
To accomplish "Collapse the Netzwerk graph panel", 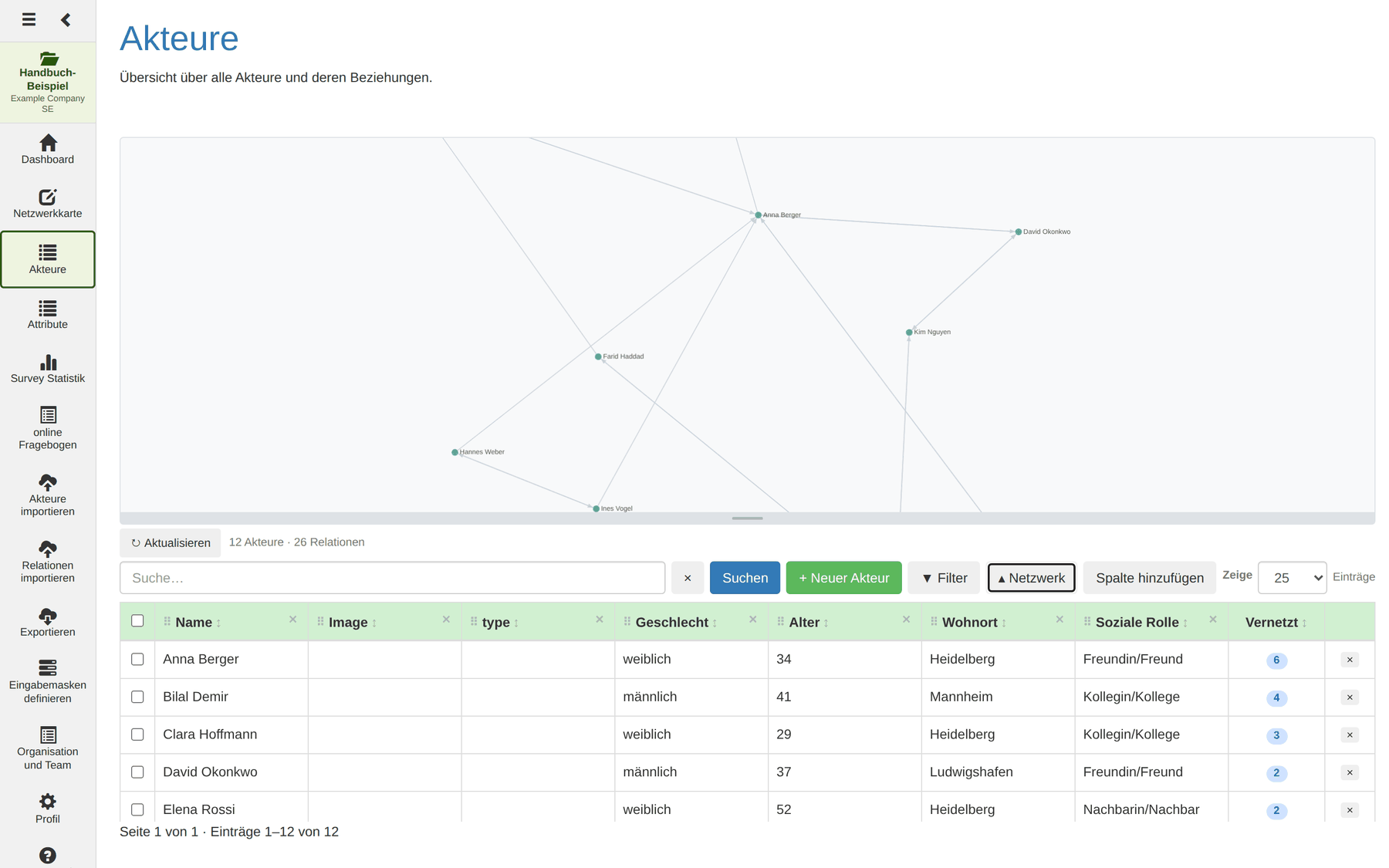I will click(1031, 578).
